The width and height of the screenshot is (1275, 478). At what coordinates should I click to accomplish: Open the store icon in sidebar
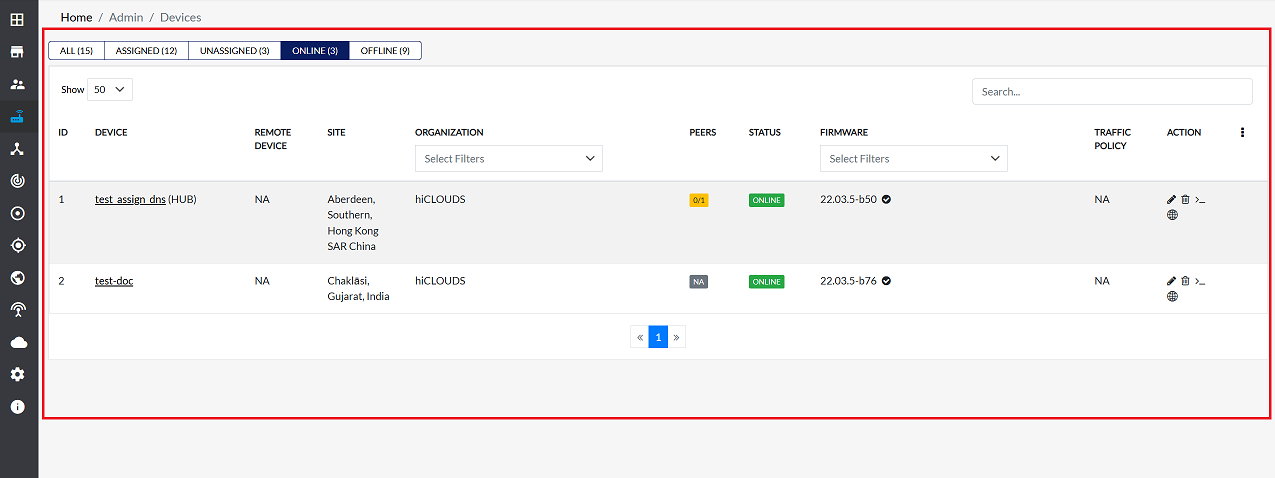(17, 52)
